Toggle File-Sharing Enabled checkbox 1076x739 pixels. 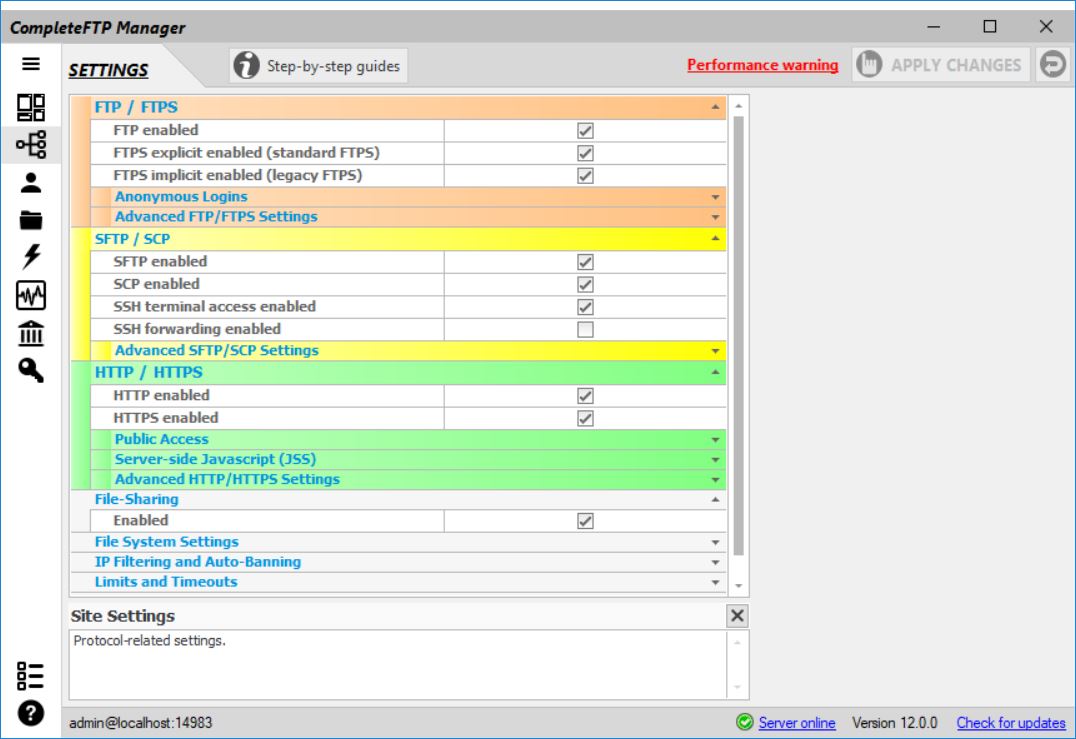tap(585, 521)
